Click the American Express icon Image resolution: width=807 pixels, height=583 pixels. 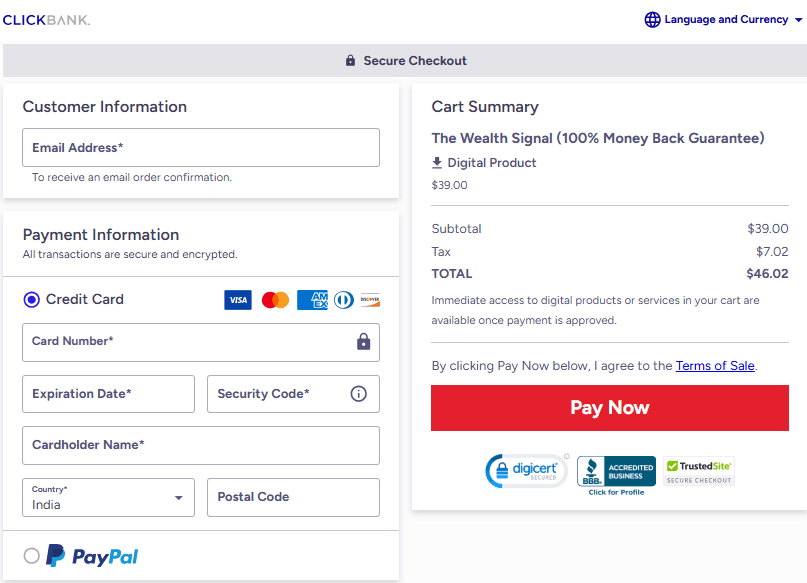click(312, 299)
